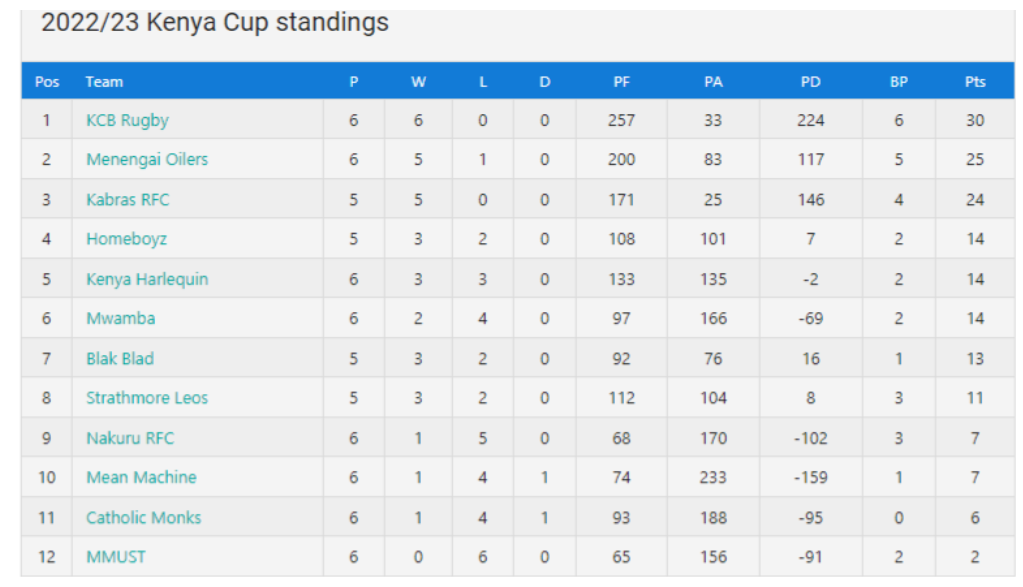Click the Blak Blad team name
The width and height of the screenshot is (1023, 587).
click(x=120, y=358)
